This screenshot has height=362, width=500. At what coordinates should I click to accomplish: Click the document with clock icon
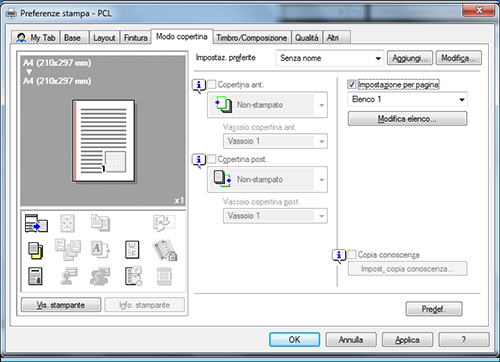click(134, 276)
